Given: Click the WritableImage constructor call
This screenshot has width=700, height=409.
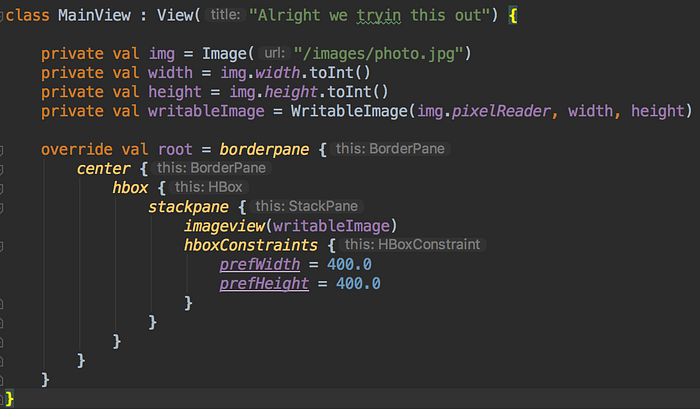Looking at the screenshot, I should click(x=349, y=112).
